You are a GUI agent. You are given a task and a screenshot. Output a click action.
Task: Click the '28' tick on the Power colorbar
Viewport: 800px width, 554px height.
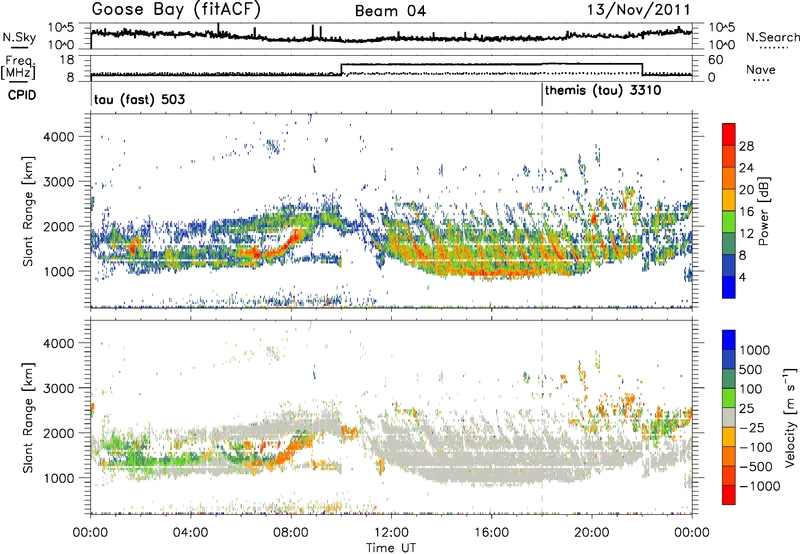pos(746,146)
